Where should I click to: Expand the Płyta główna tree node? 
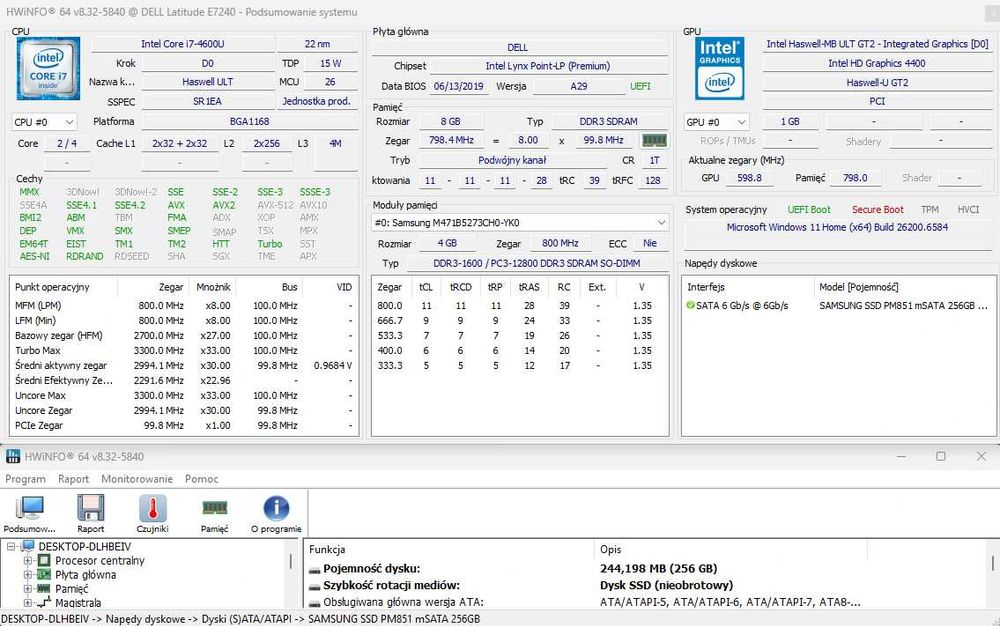(27, 575)
